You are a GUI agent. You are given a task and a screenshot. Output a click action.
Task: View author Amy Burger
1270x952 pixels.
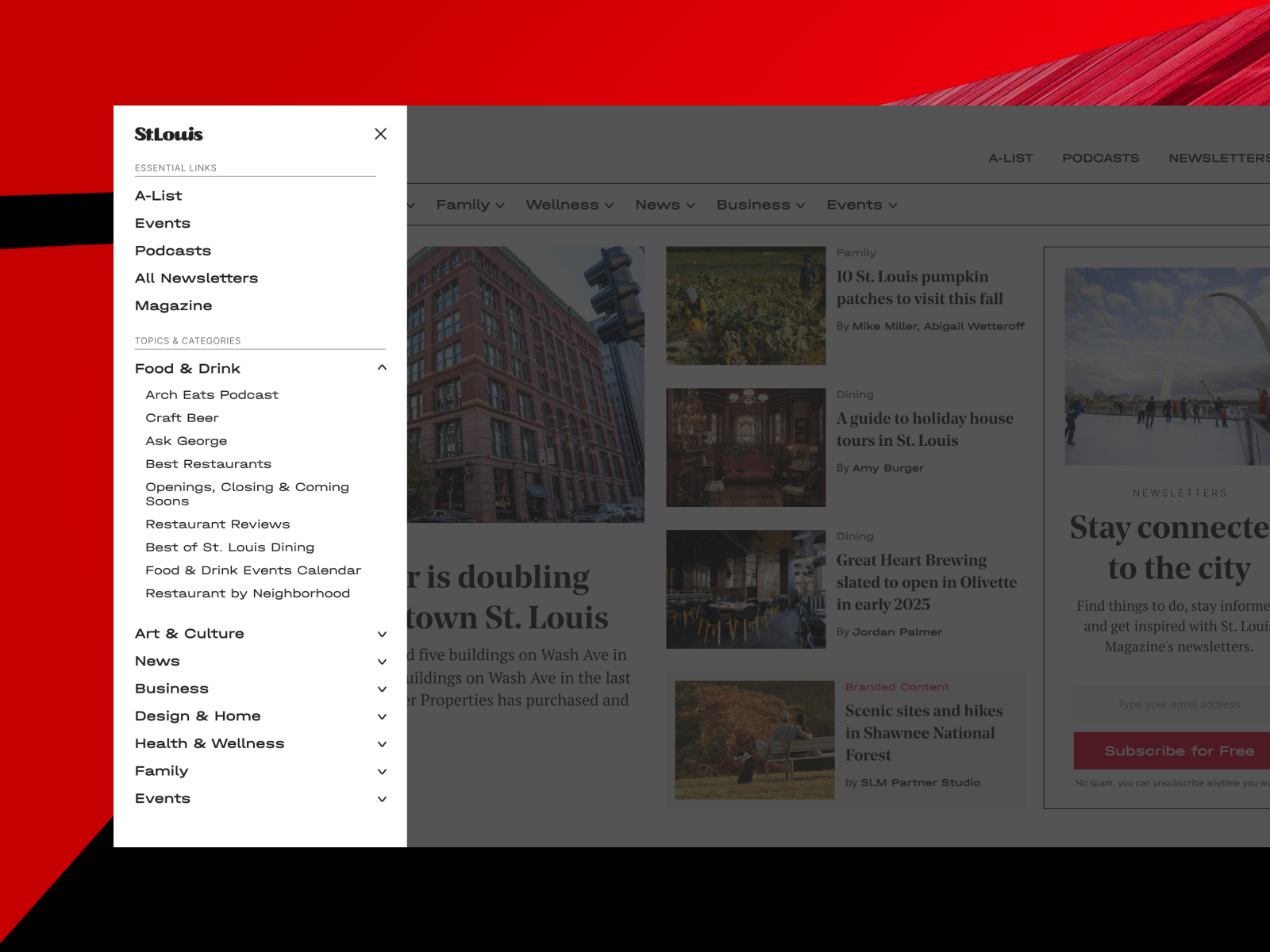[888, 468]
